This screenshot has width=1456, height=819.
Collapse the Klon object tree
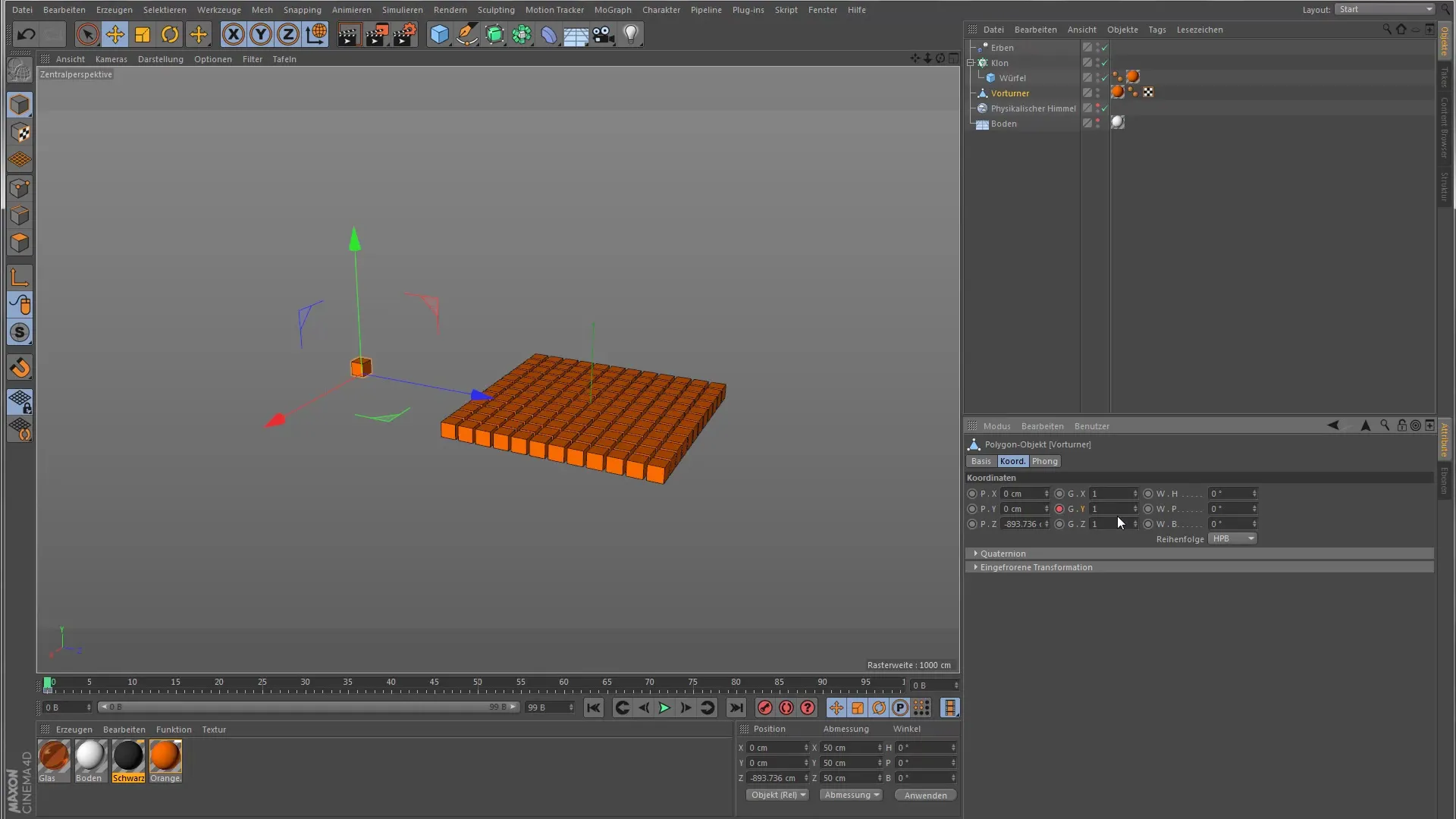pyautogui.click(x=971, y=63)
